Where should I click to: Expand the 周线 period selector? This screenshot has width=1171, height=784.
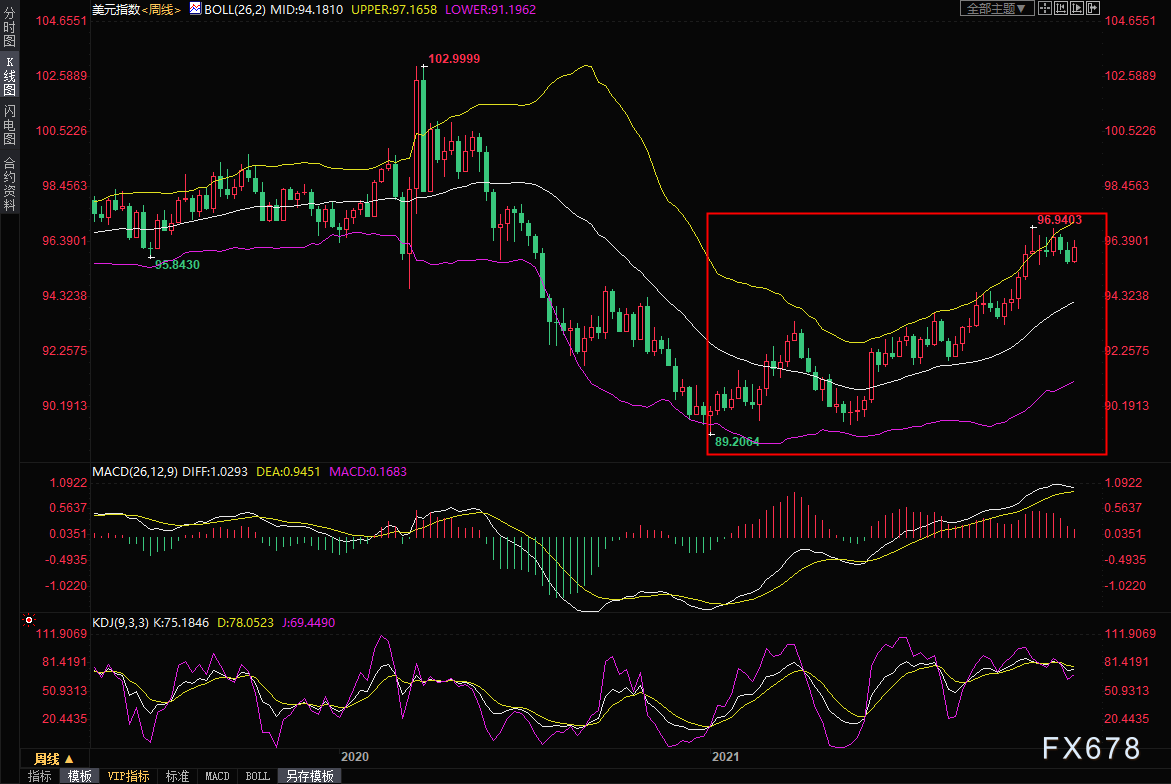click(x=54, y=759)
